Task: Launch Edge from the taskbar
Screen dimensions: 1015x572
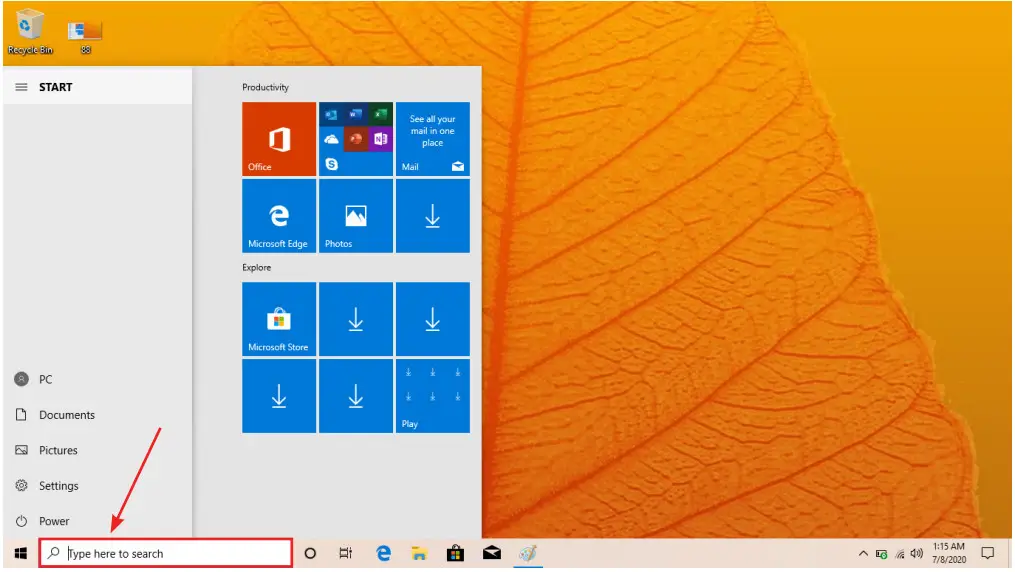Action: tap(383, 553)
